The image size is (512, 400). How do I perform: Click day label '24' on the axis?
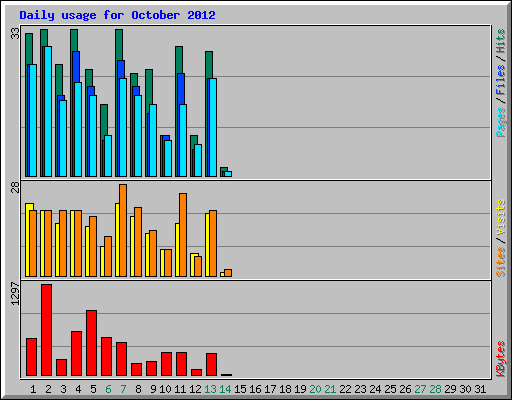pos(375,389)
